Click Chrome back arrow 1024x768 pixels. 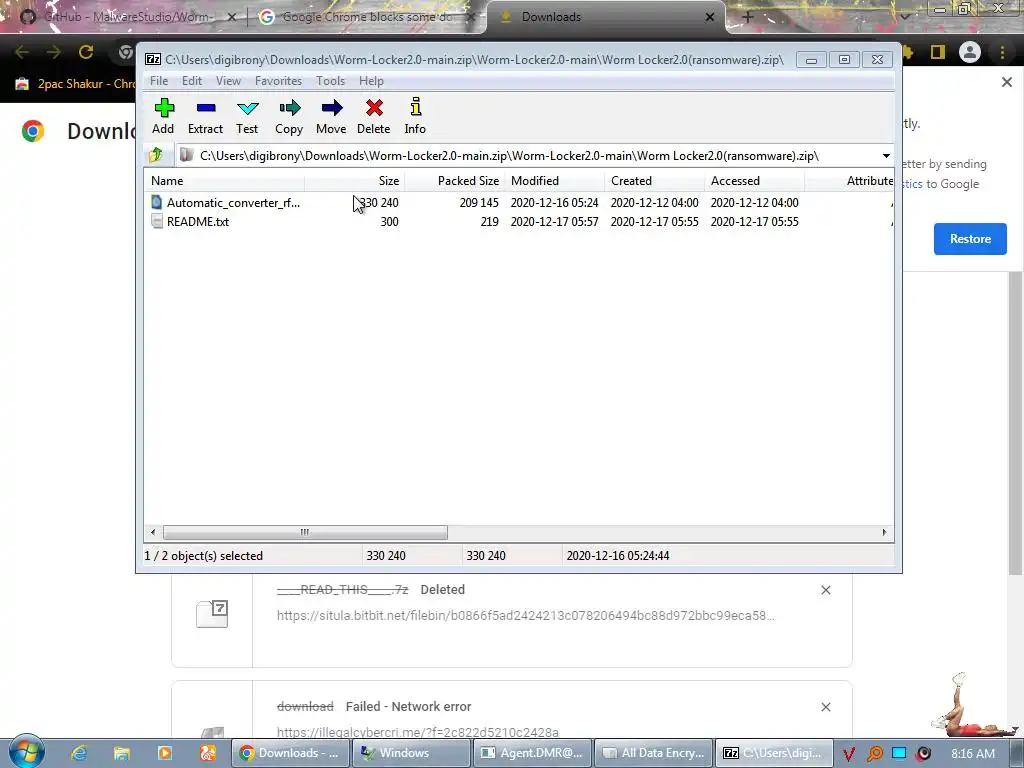coord(21,52)
